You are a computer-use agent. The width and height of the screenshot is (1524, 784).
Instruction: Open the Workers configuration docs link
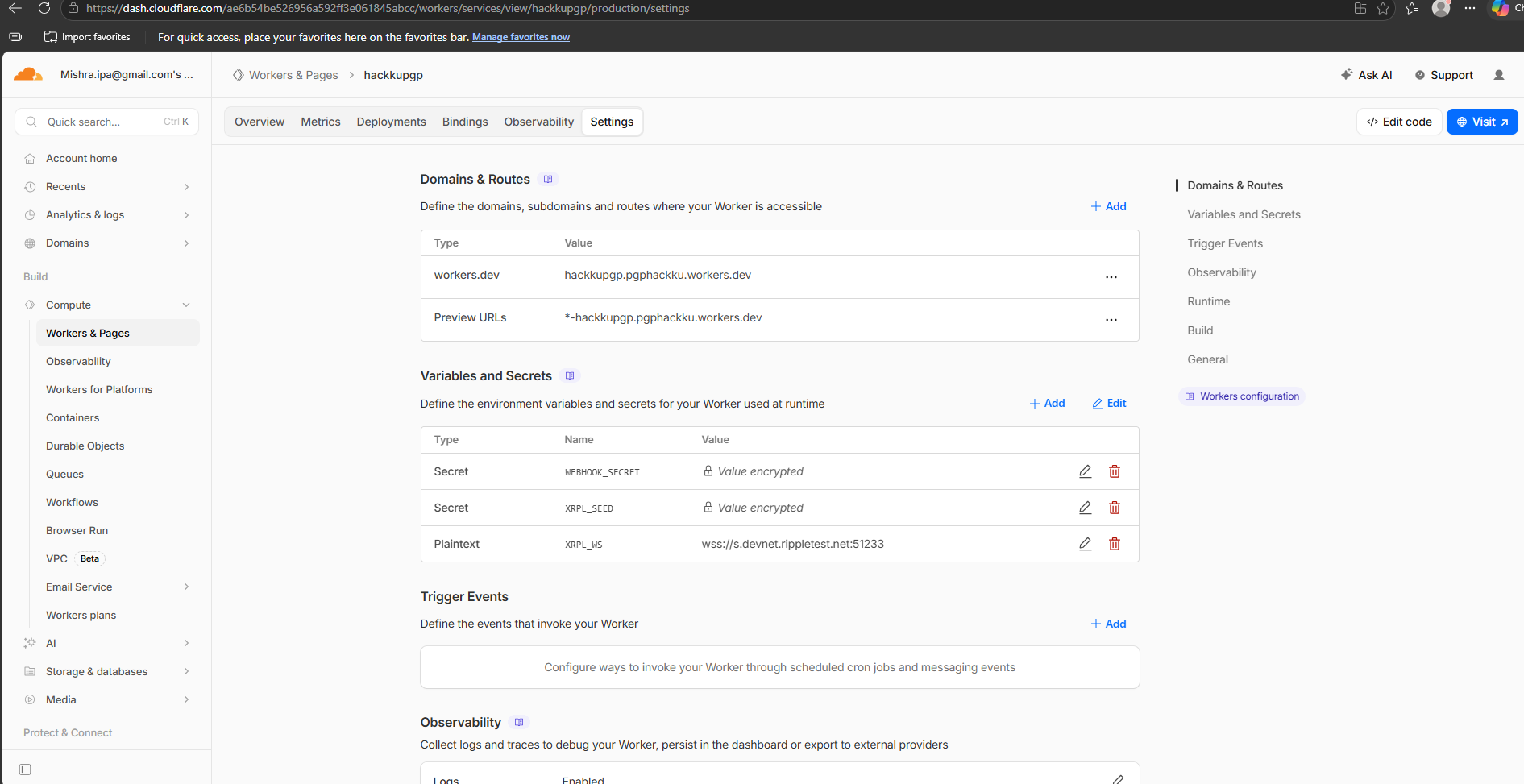(x=1242, y=396)
